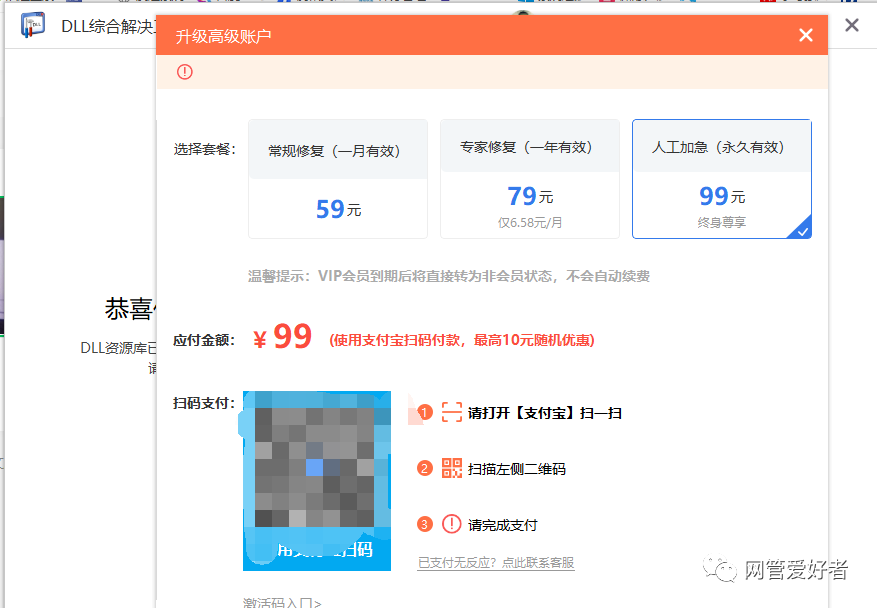Click the 应付金额 label
The height and width of the screenshot is (608, 877).
click(204, 340)
